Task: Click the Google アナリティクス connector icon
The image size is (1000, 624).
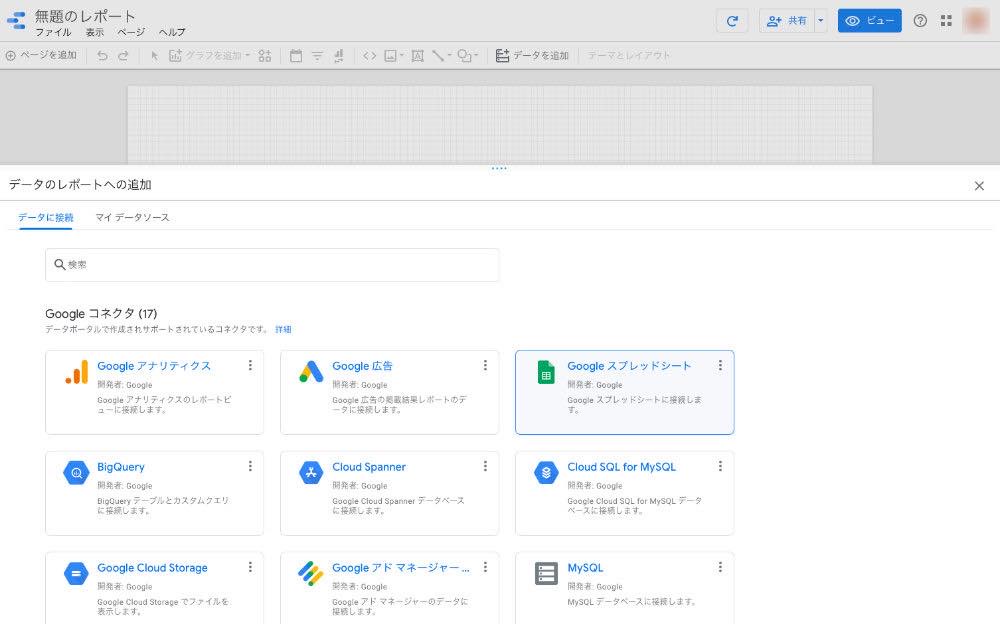Action: point(77,372)
